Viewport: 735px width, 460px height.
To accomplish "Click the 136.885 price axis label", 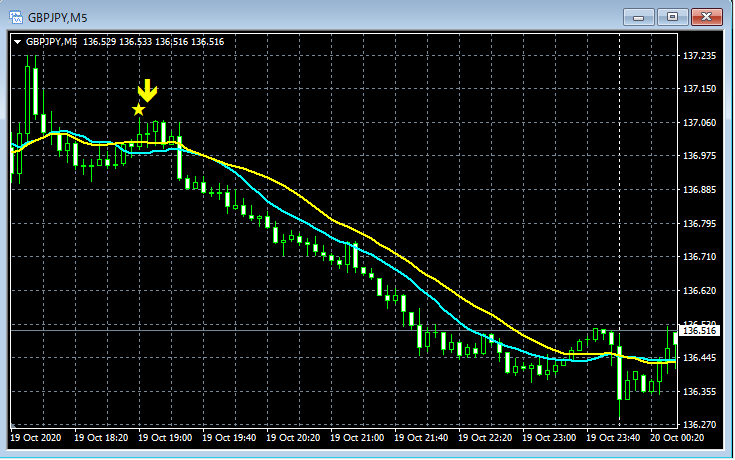I will (x=699, y=189).
